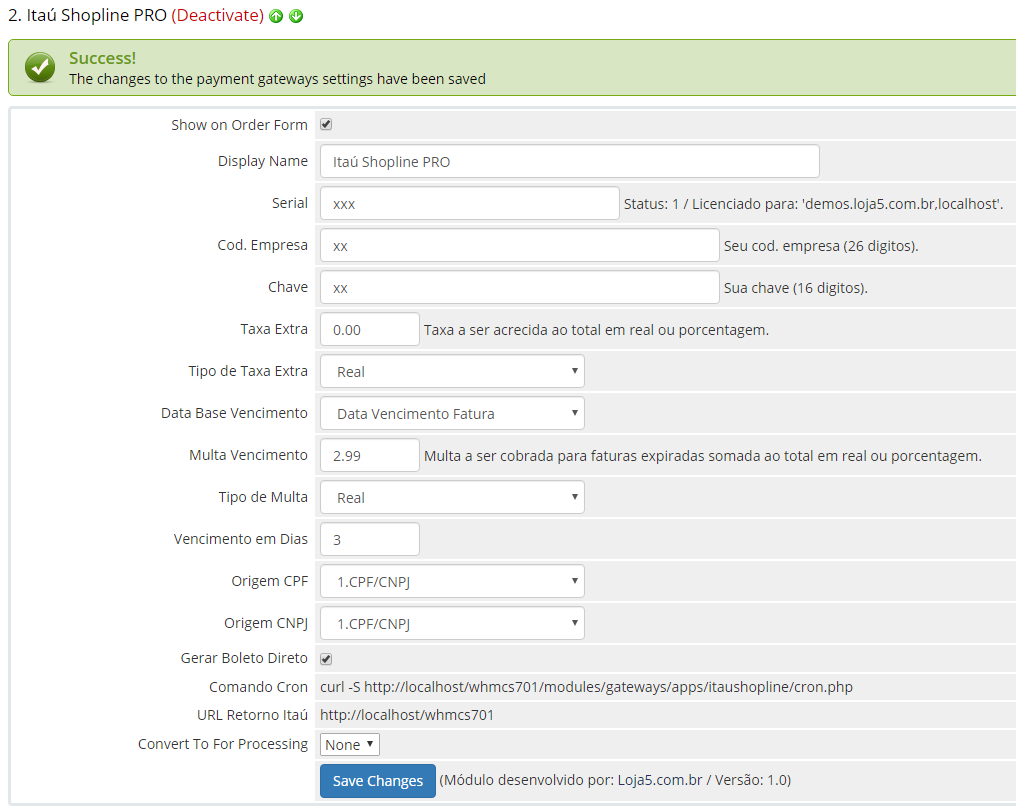Click into the Display Name field
The height and width of the screenshot is (809, 1016).
[569, 161]
